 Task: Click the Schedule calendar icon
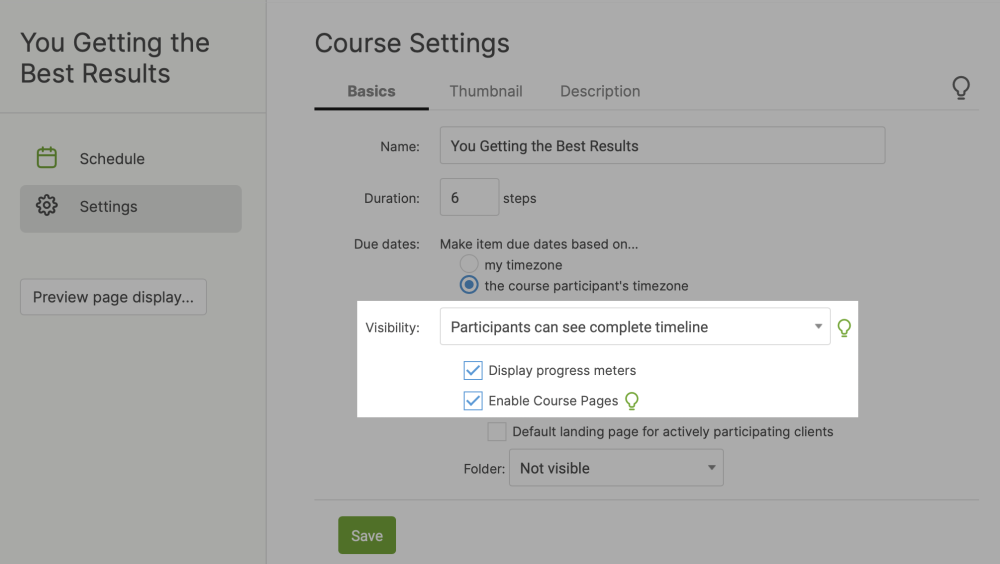pos(47,158)
